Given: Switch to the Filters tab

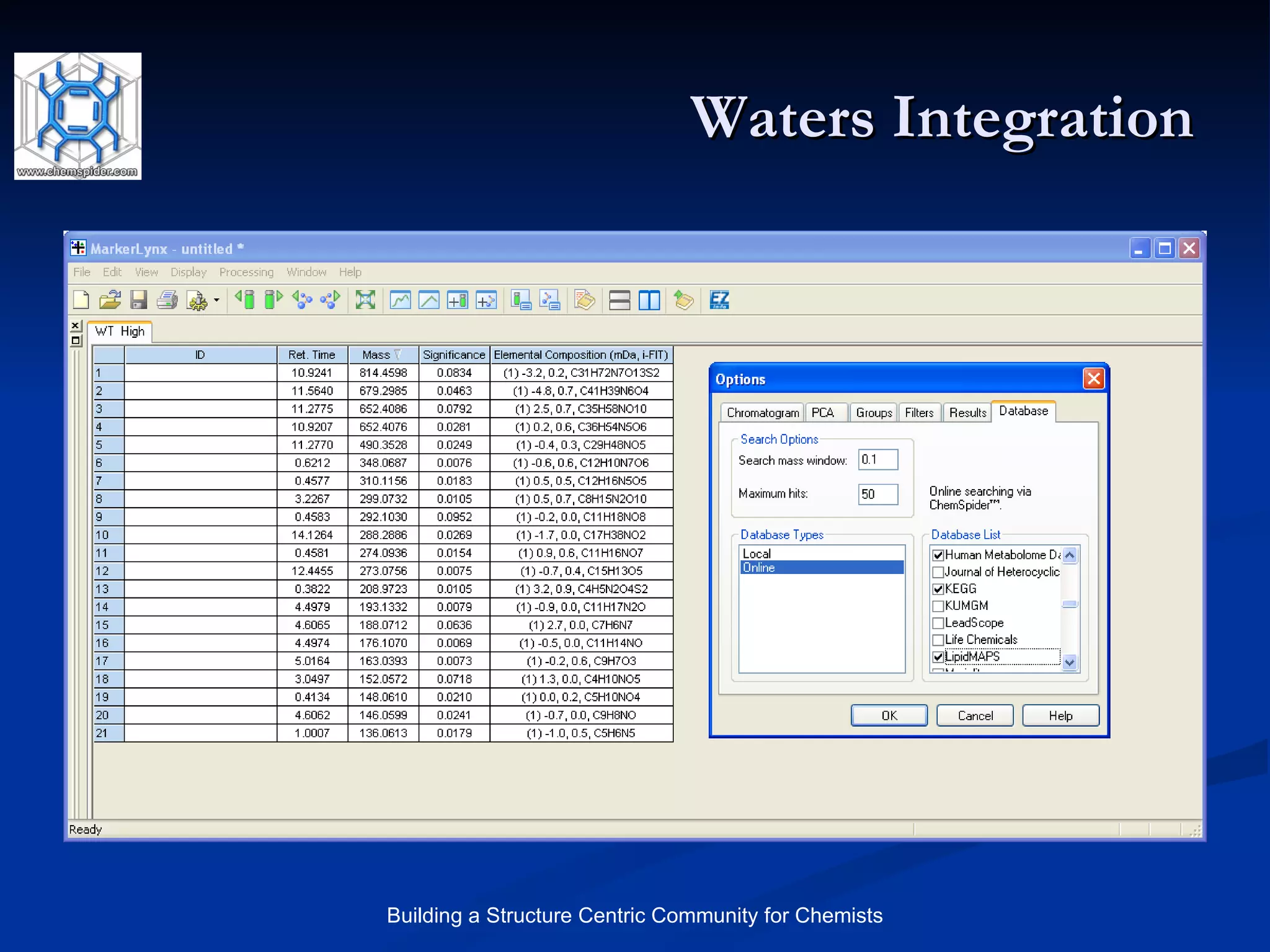Looking at the screenshot, I should 919,413.
